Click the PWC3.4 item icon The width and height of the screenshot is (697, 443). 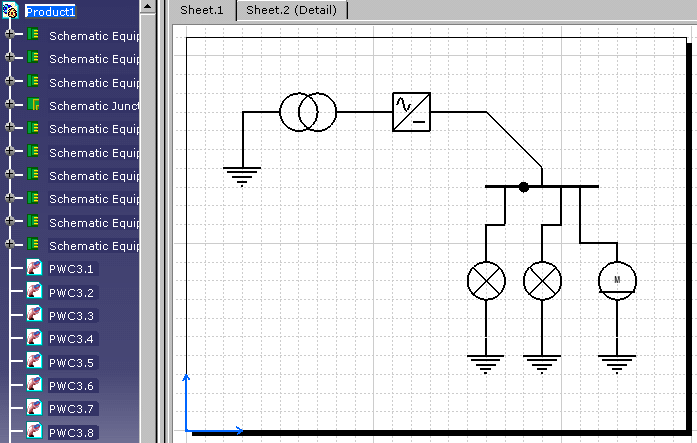[x=34, y=339]
